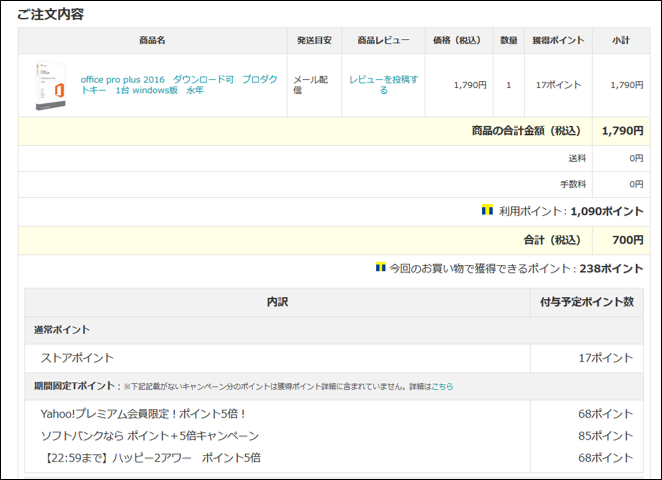Click the 発送目安 column header
662x480 pixels.
point(314,40)
